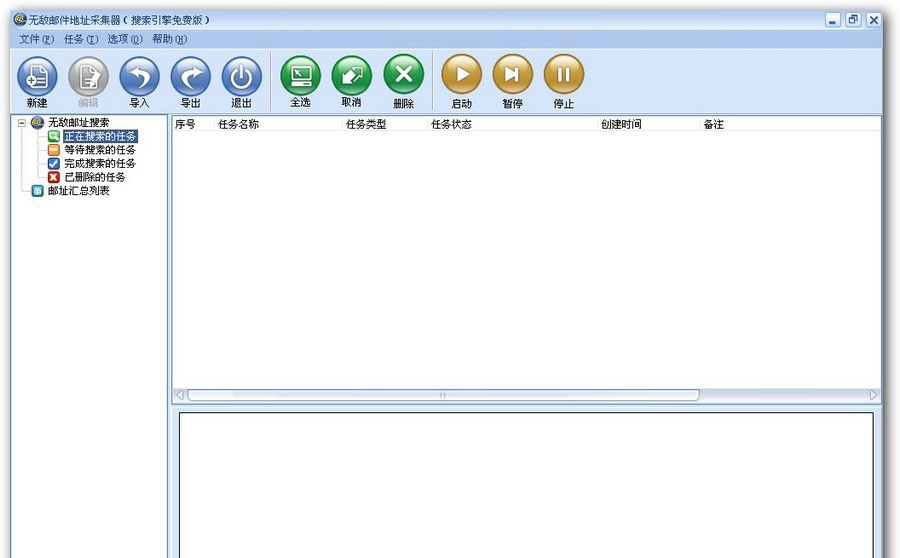This screenshot has width=900, height=558.
Task: Select 已删除的任务 in the tree
Action: click(94, 177)
